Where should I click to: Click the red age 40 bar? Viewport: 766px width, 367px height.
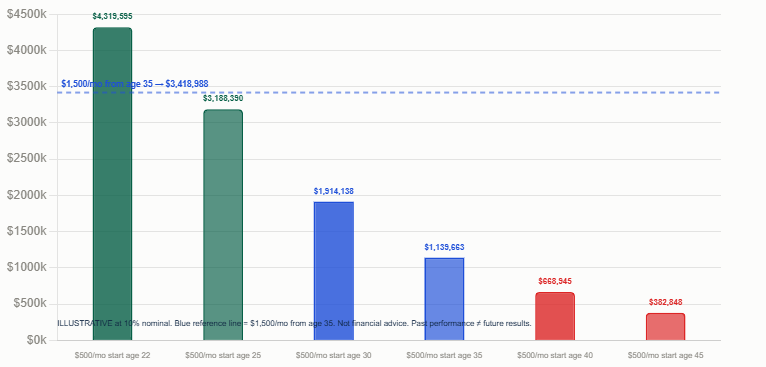pos(555,316)
